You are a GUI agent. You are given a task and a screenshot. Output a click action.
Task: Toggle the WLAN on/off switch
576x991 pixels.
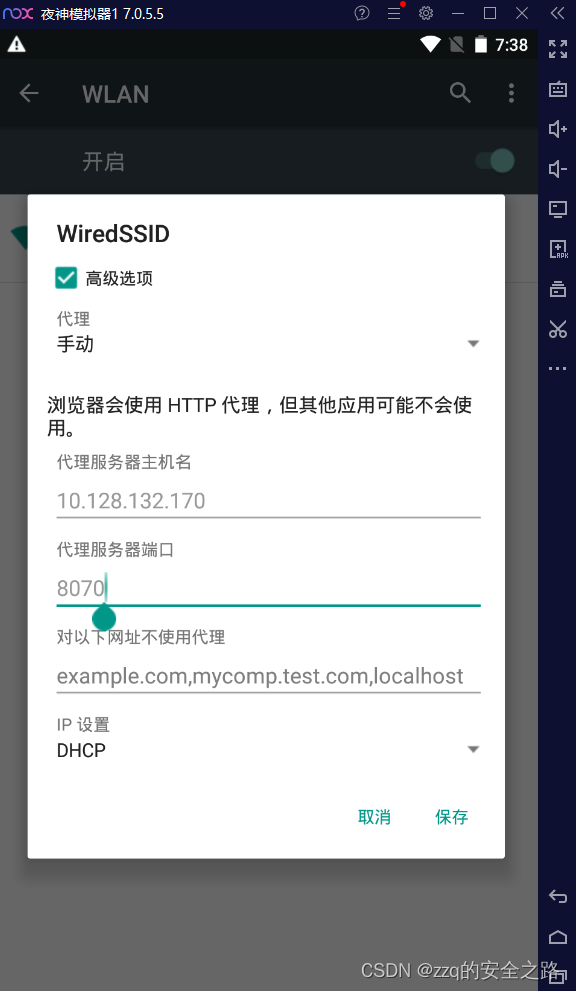494,160
